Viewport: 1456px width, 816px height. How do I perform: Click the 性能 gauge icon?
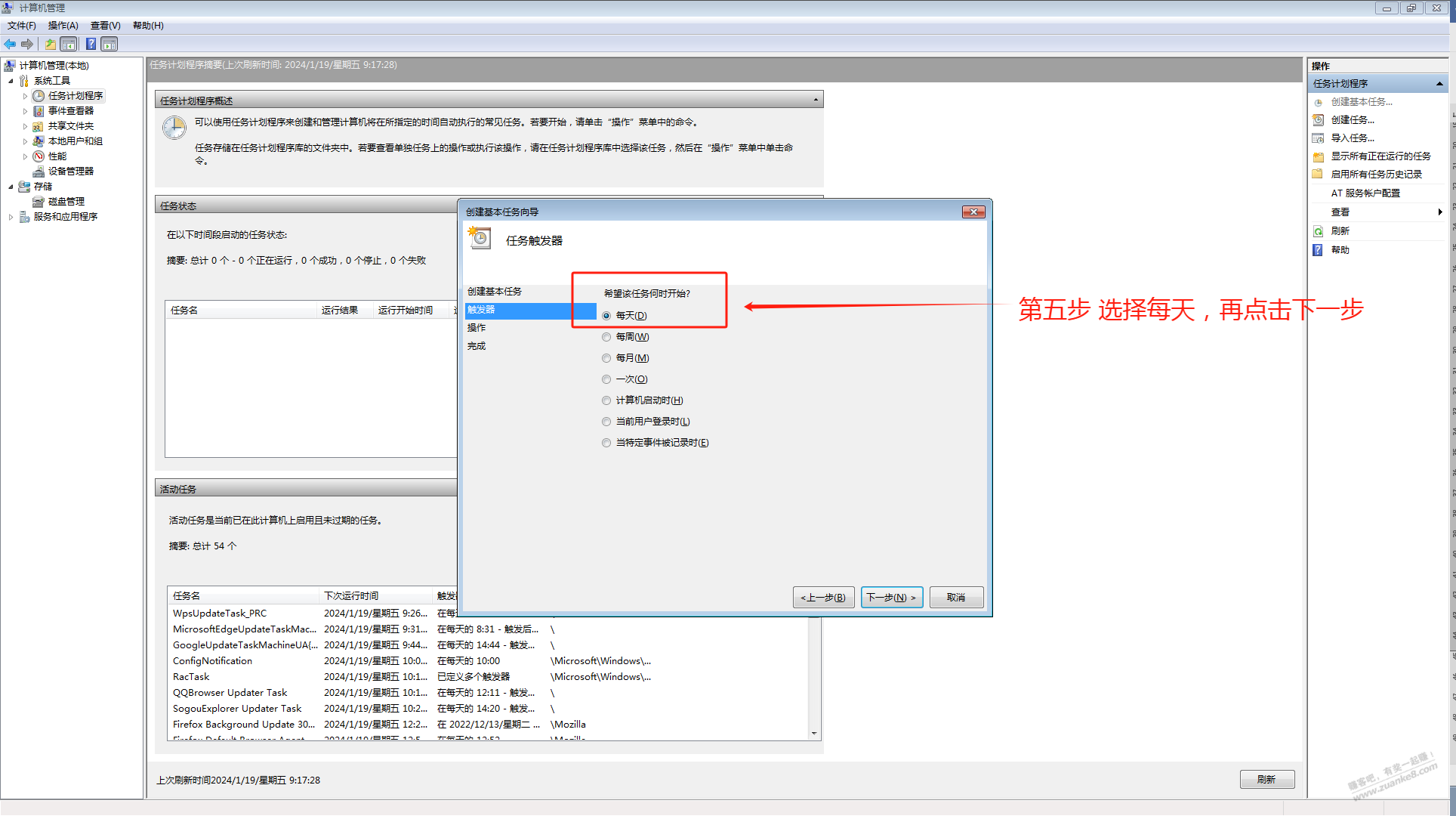39,156
